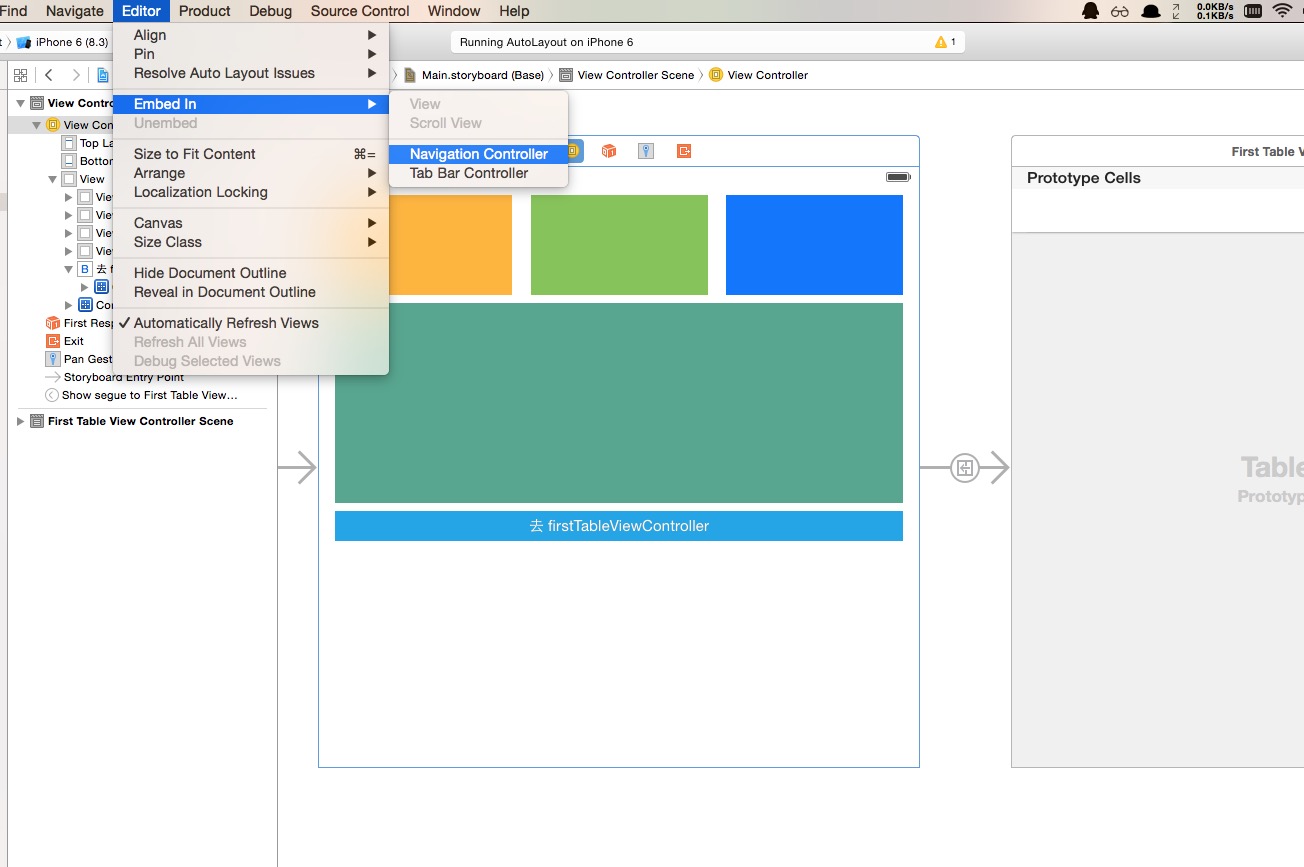This screenshot has height=867, width=1304.
Task: Open the Align submenu
Action: click(250, 35)
